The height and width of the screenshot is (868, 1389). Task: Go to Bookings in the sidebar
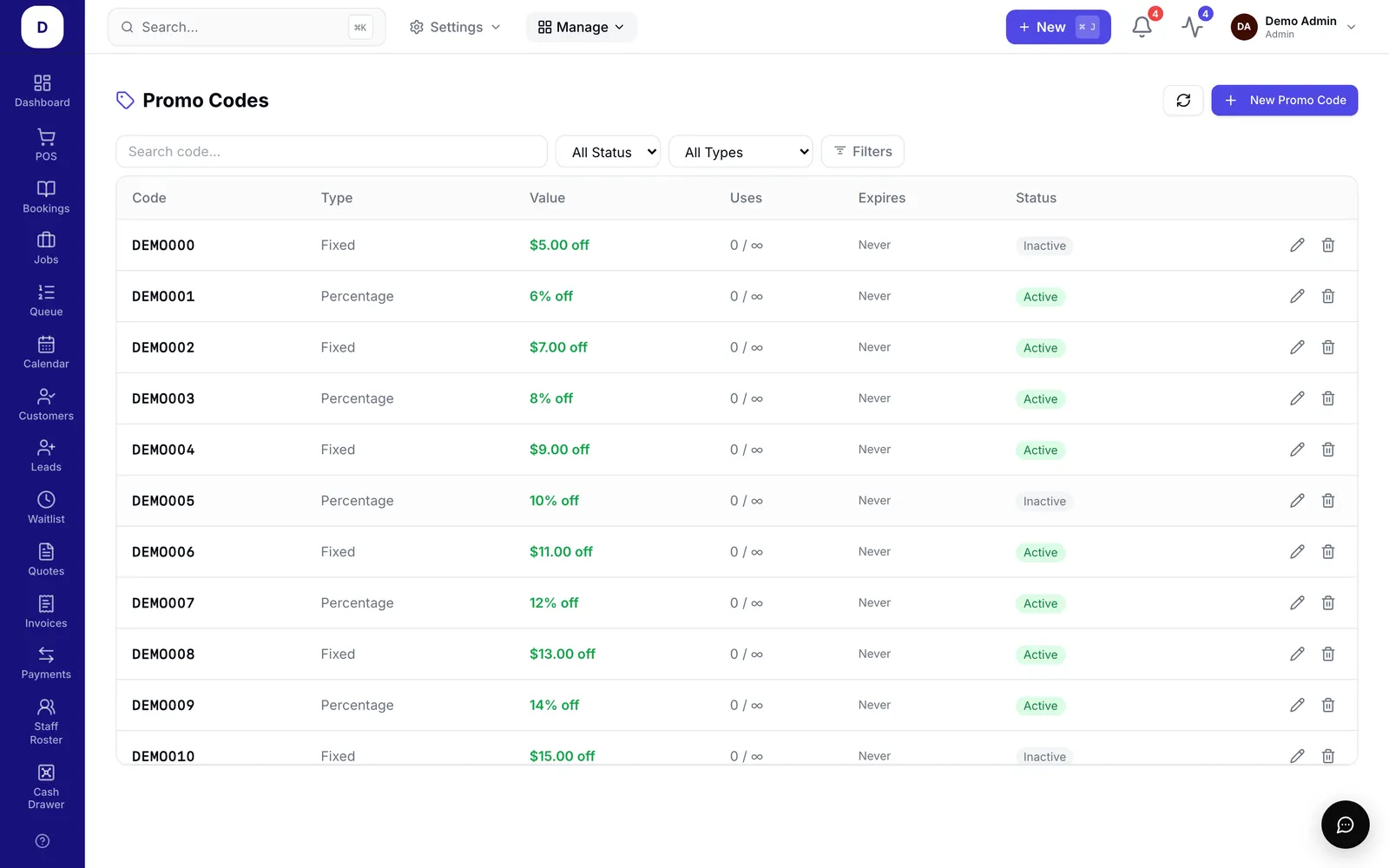(x=46, y=197)
